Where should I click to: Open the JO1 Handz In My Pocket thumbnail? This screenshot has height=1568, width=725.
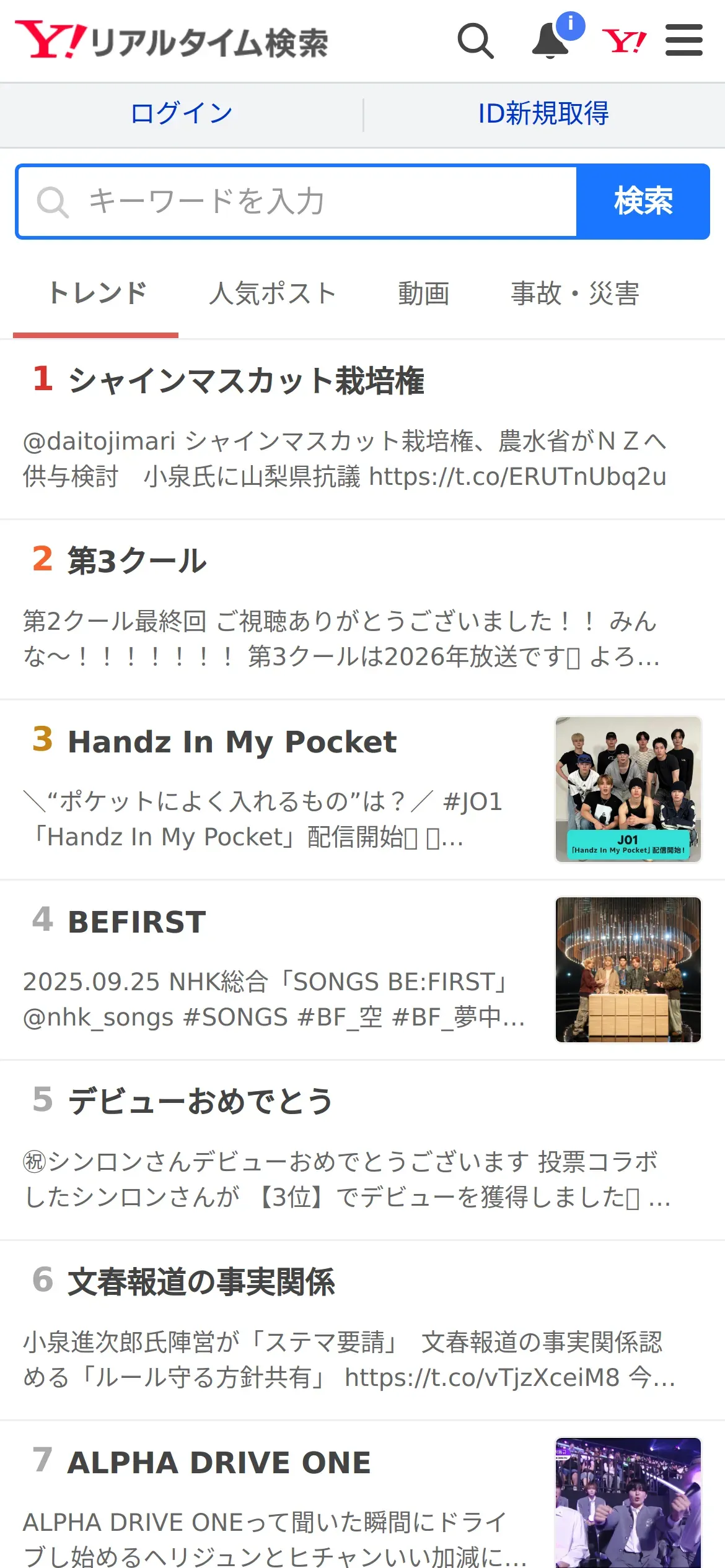click(x=628, y=790)
